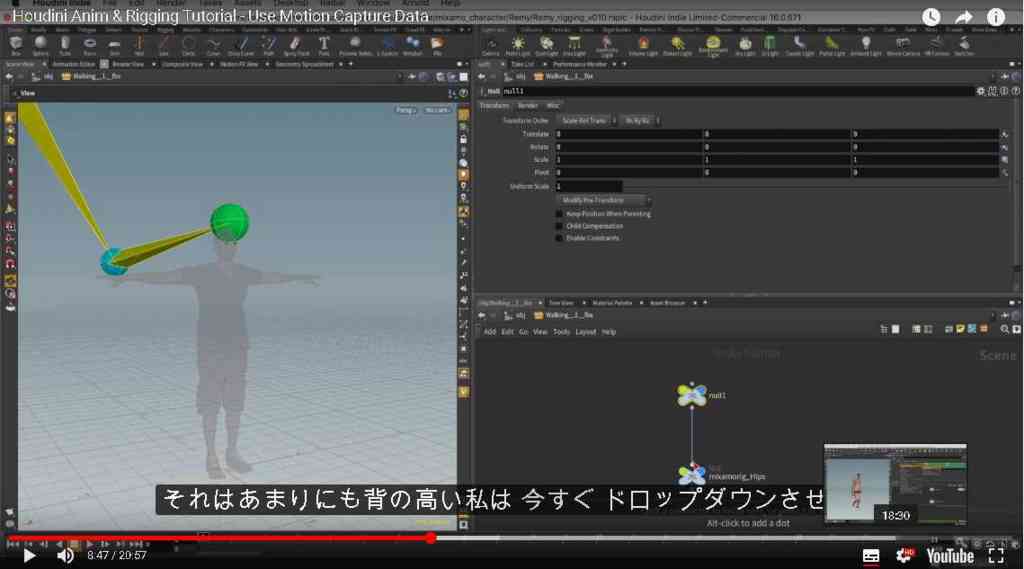Open the Scale Rot Trans order dropdown

tap(586, 120)
